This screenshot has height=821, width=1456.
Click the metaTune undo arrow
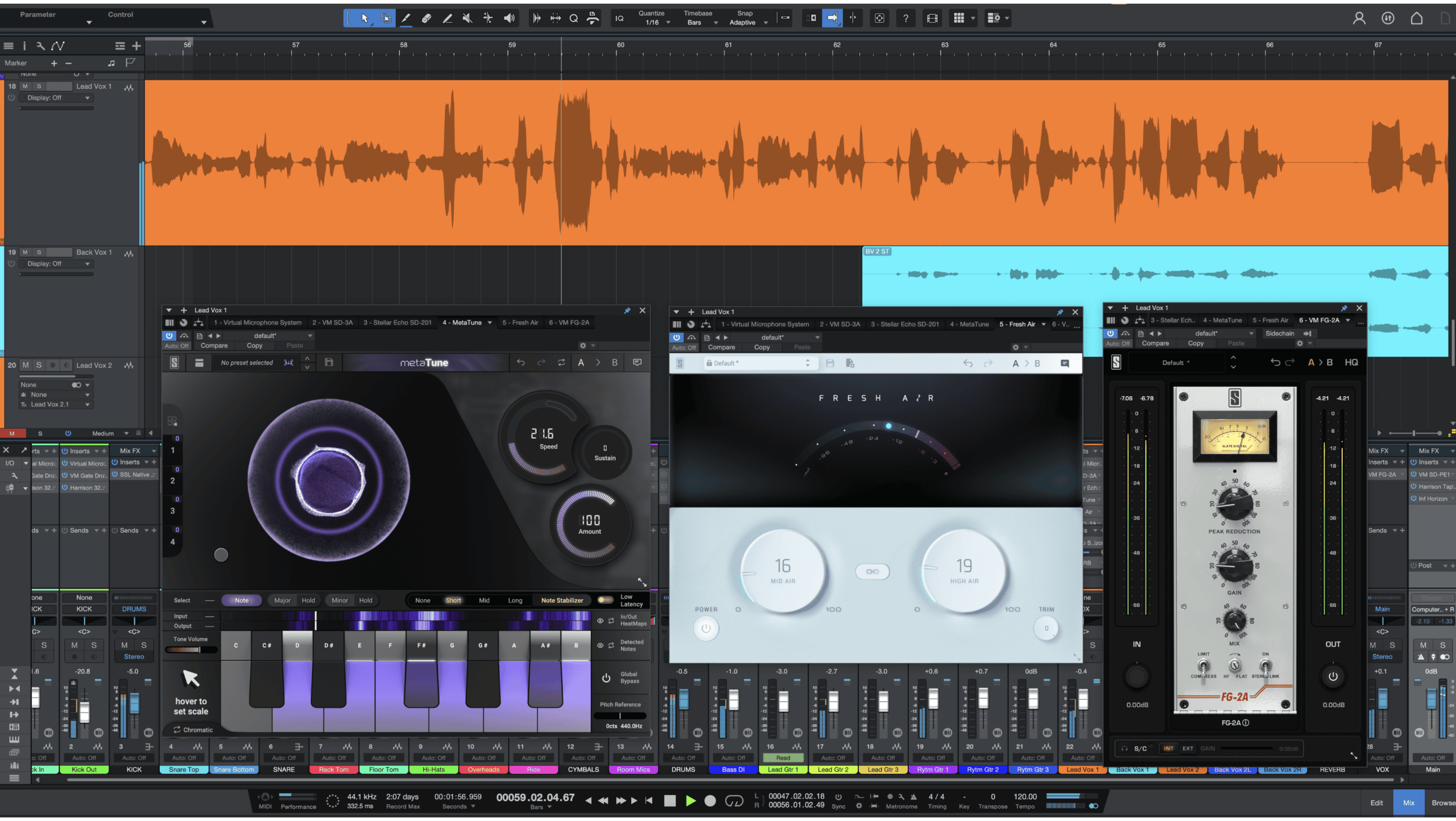[520, 362]
